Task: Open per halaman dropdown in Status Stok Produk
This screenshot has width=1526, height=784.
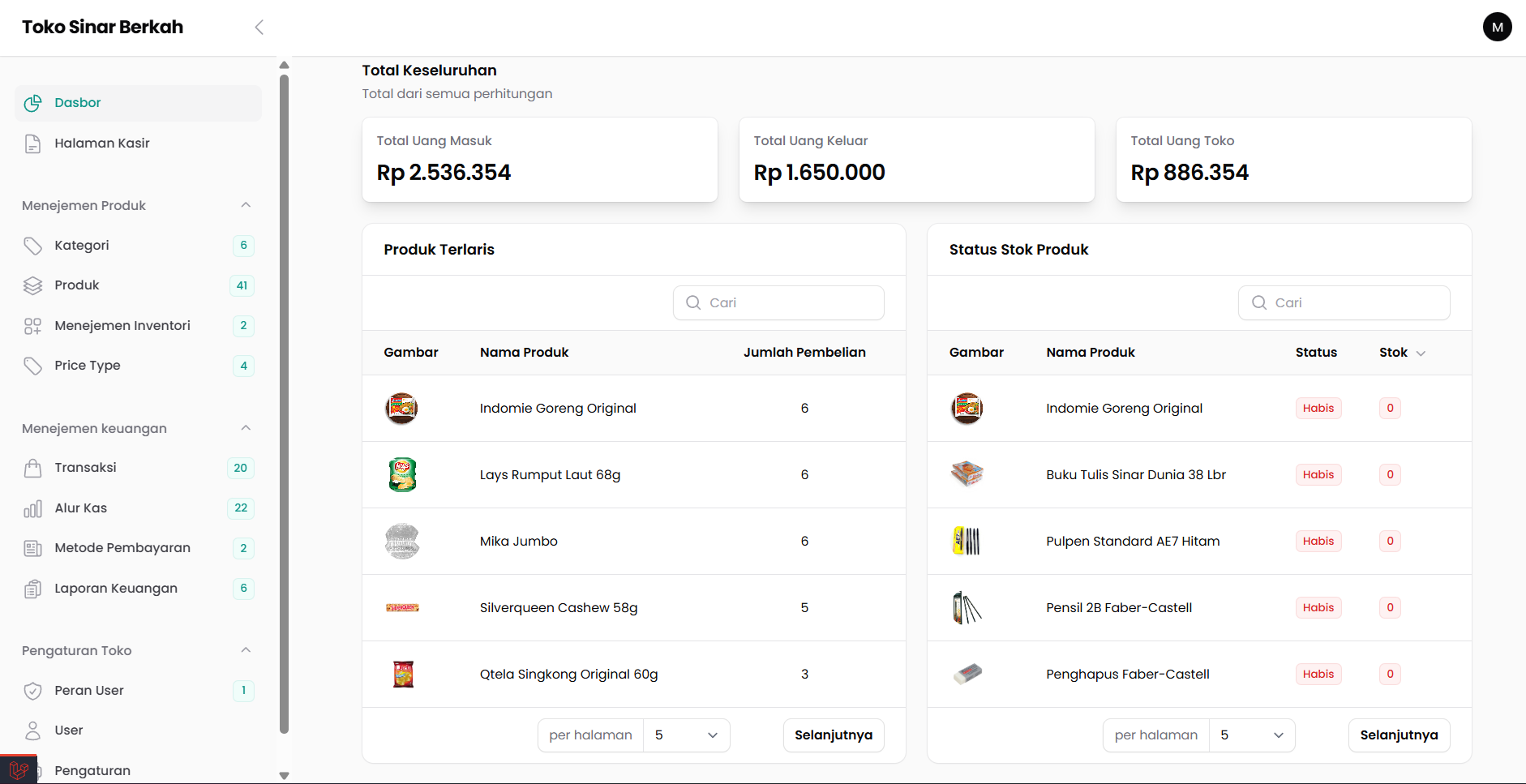Action: pos(1252,735)
